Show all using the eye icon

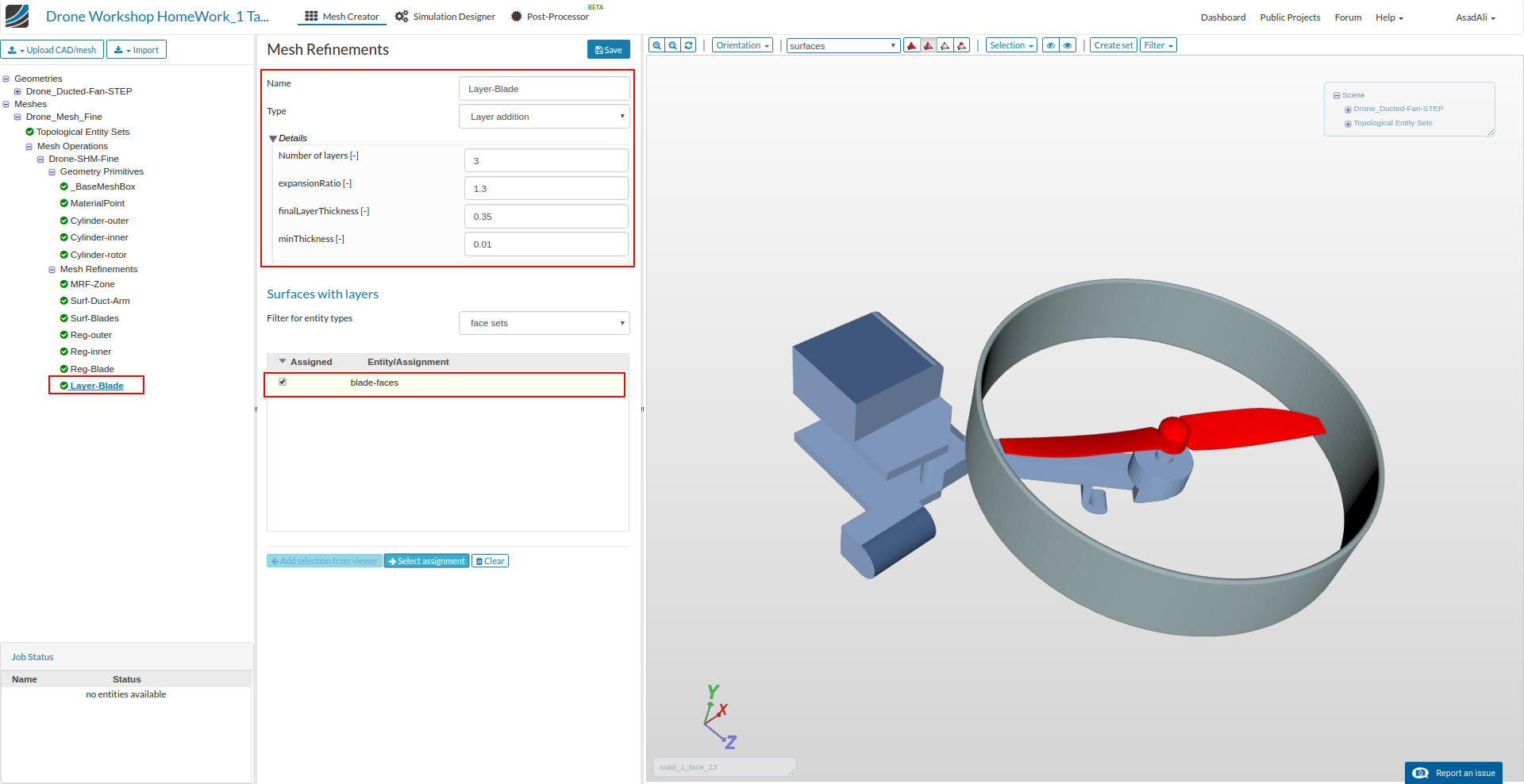pyautogui.click(x=1068, y=46)
